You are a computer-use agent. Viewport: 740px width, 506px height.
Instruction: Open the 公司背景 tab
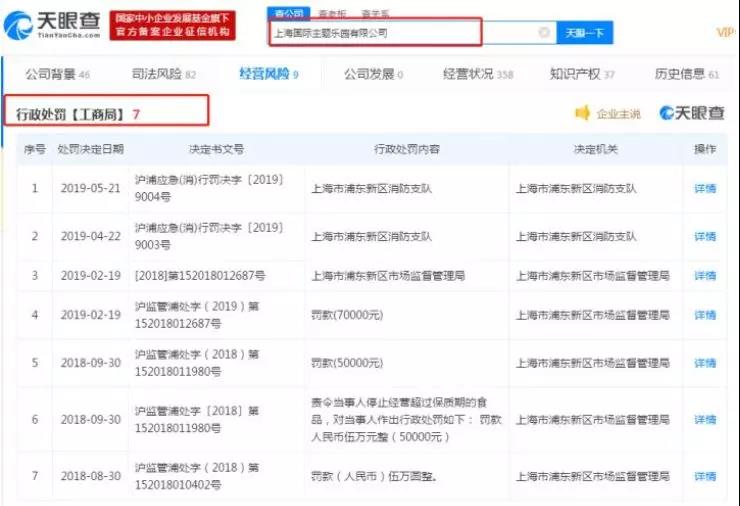tap(57, 74)
